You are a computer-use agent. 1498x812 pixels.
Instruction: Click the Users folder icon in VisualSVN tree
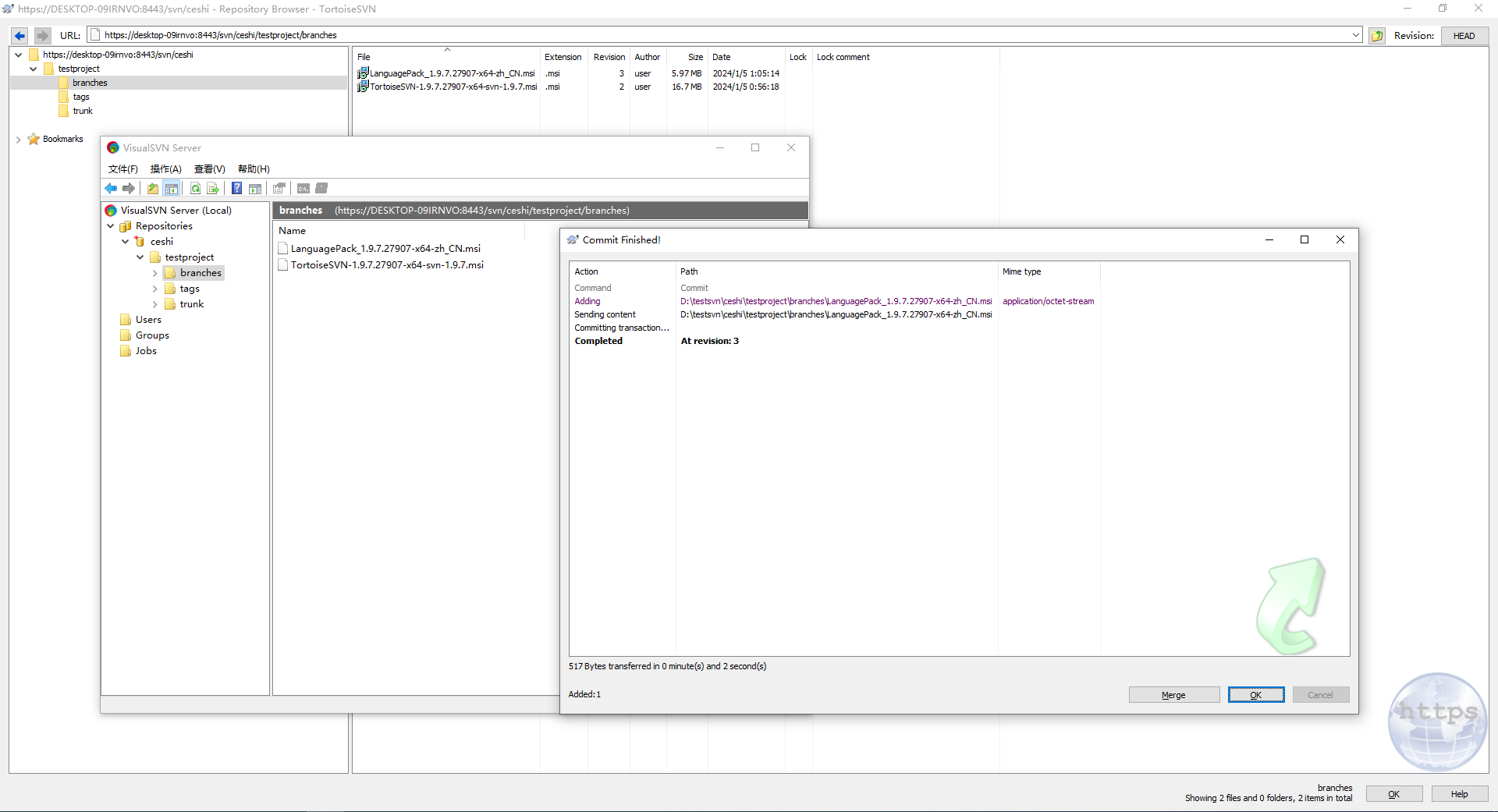coord(126,320)
